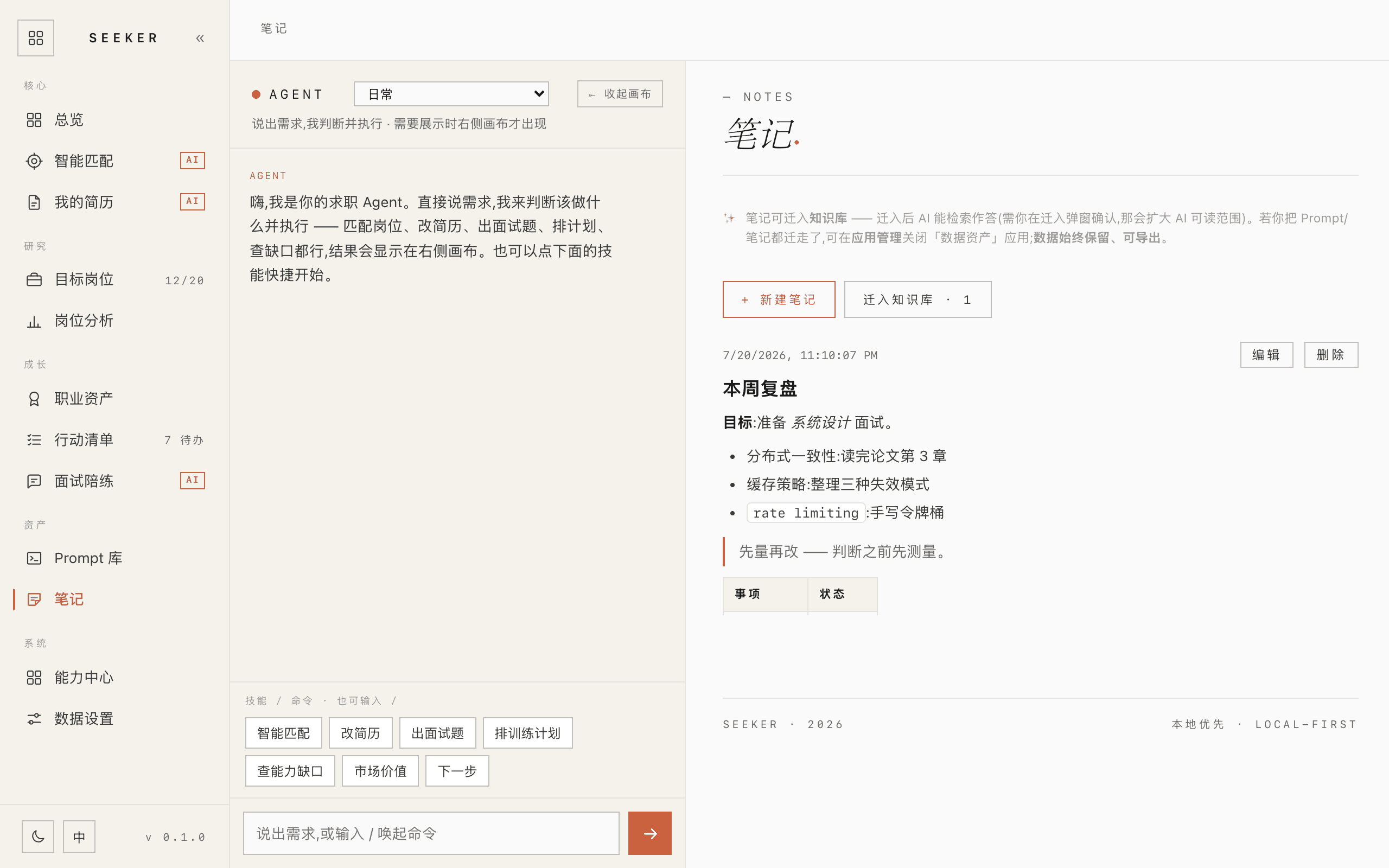Collapse the sidebar with the double chevron
This screenshot has height=868, width=1389.
click(x=200, y=39)
